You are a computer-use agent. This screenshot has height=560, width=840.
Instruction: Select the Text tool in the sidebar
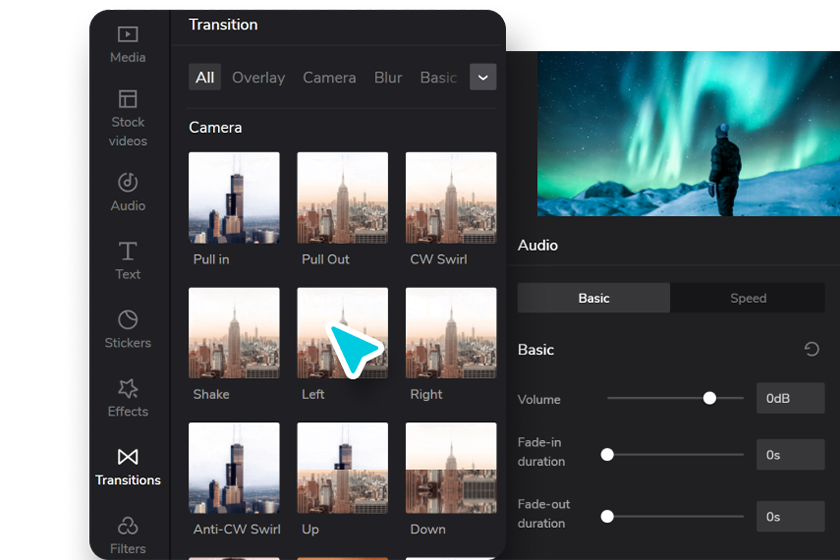[128, 261]
